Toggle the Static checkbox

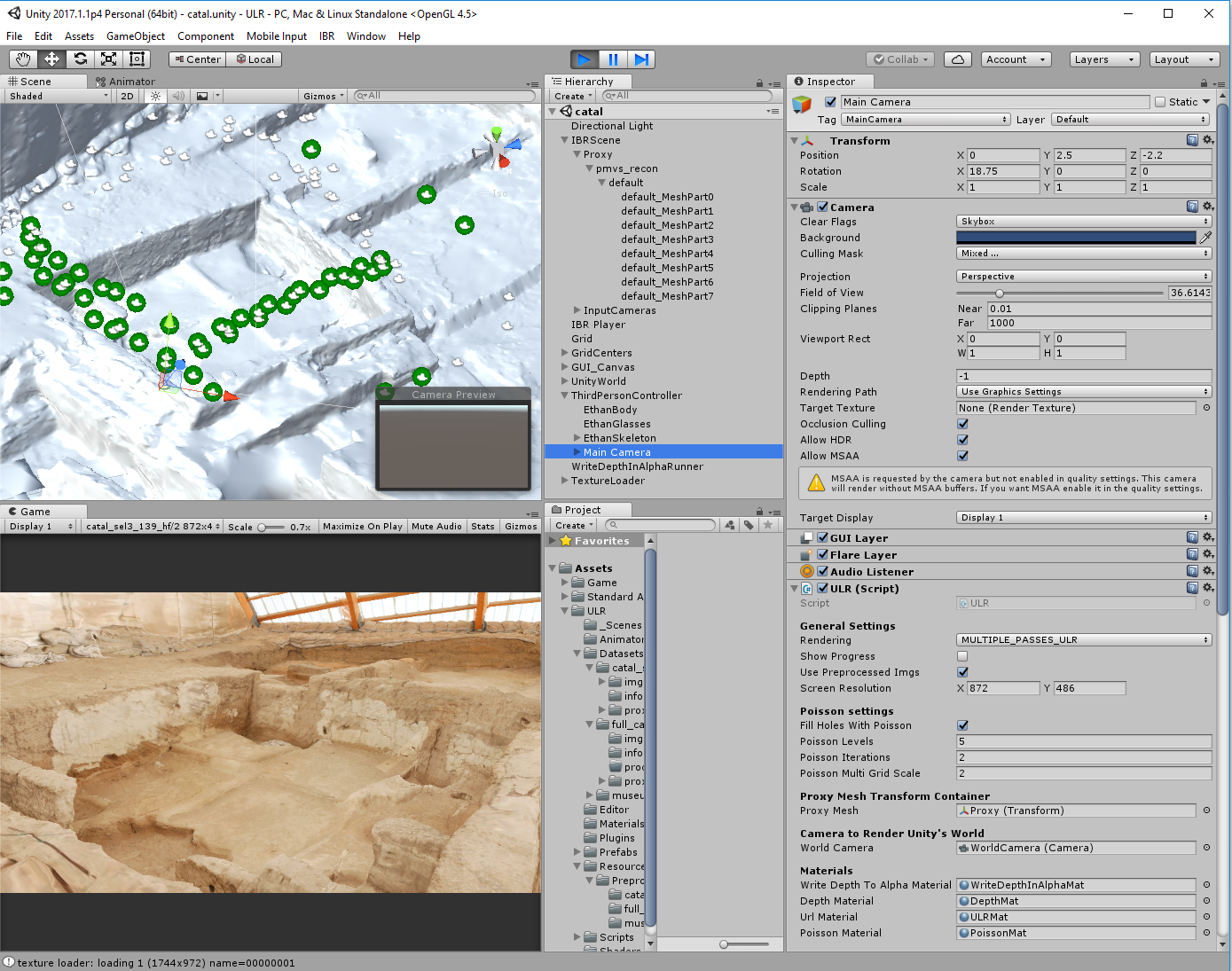1159,102
